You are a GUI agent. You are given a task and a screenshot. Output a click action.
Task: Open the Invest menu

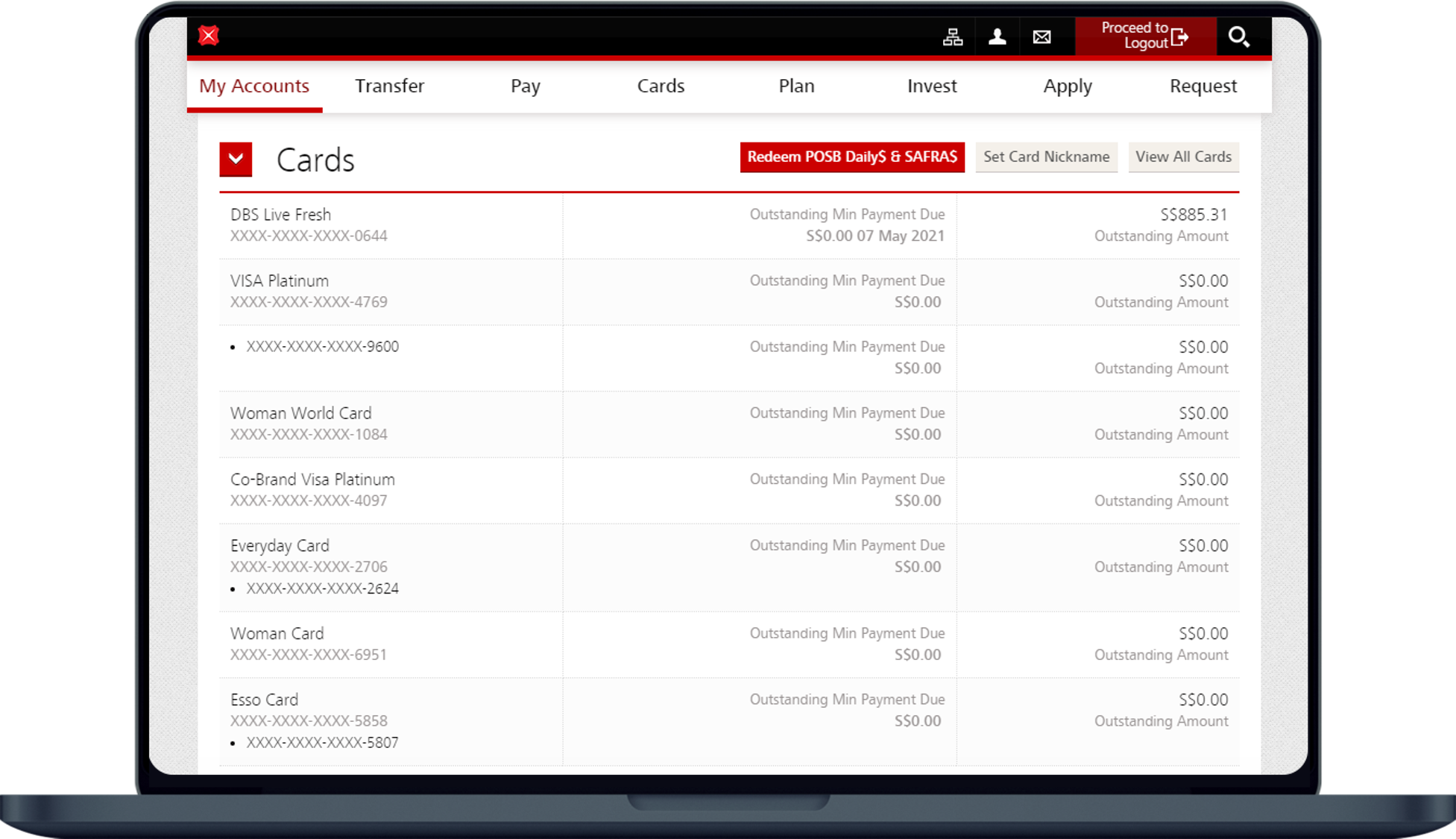932,86
